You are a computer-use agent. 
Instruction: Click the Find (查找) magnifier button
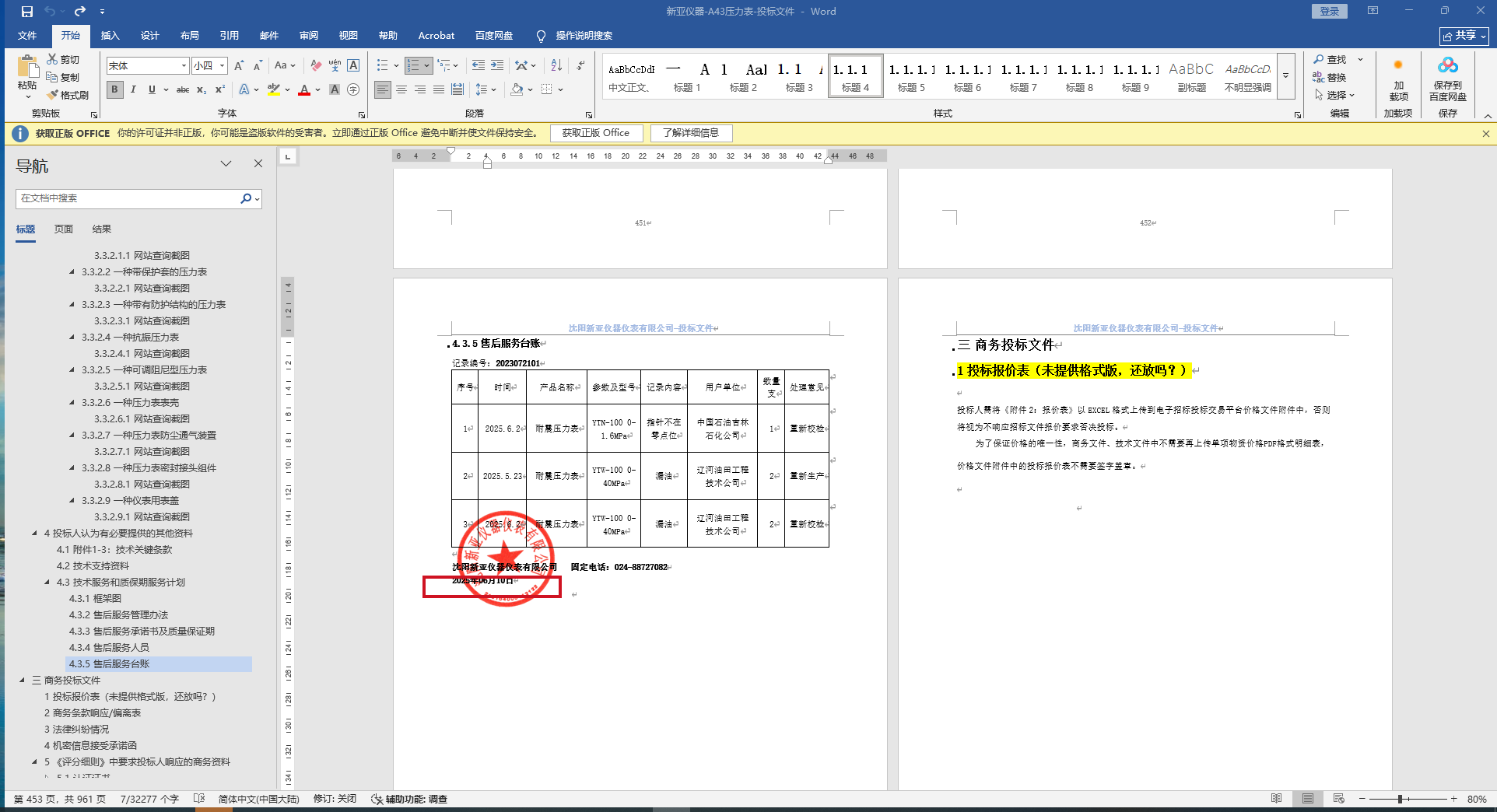1330,59
